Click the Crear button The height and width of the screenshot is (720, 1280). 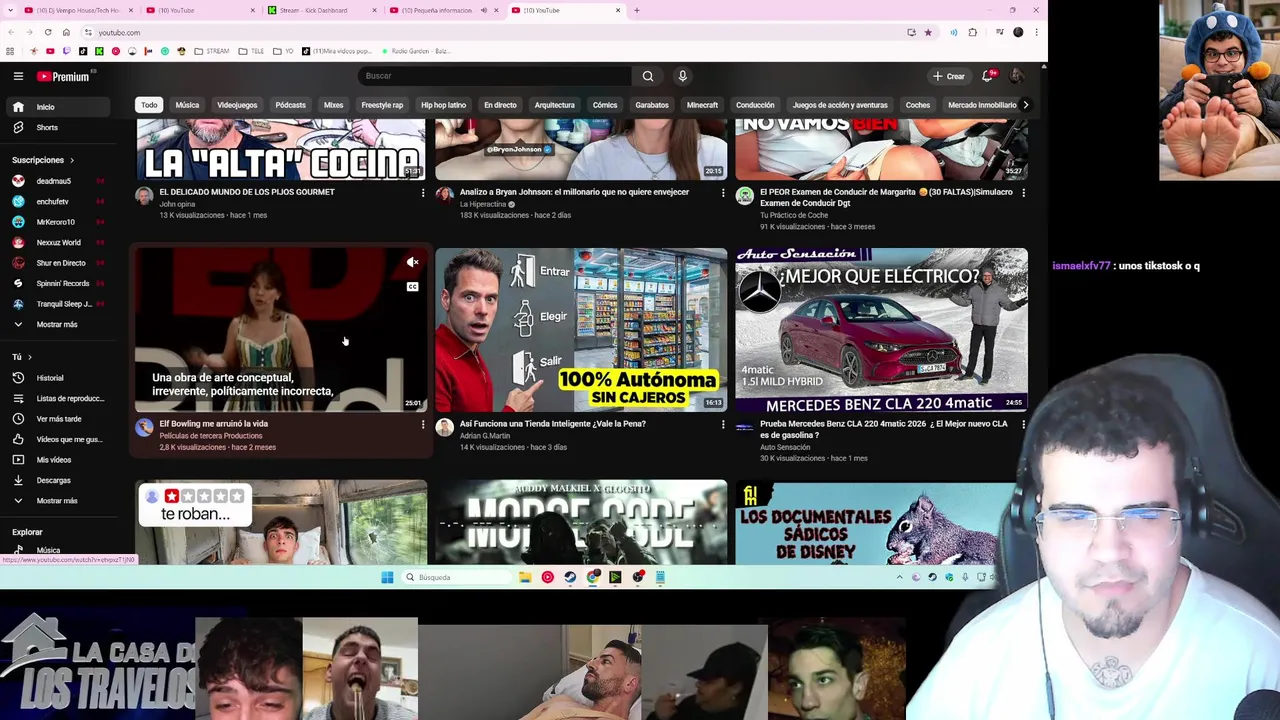tap(949, 76)
